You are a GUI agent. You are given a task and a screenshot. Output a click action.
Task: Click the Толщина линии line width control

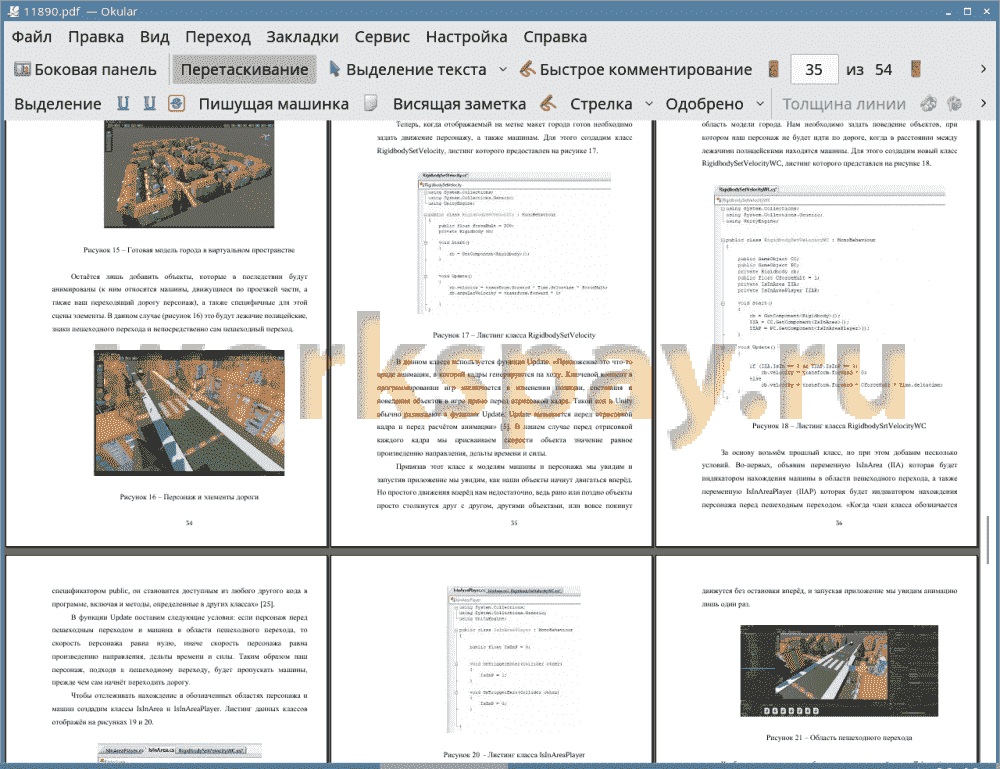pyautogui.click(x=844, y=104)
